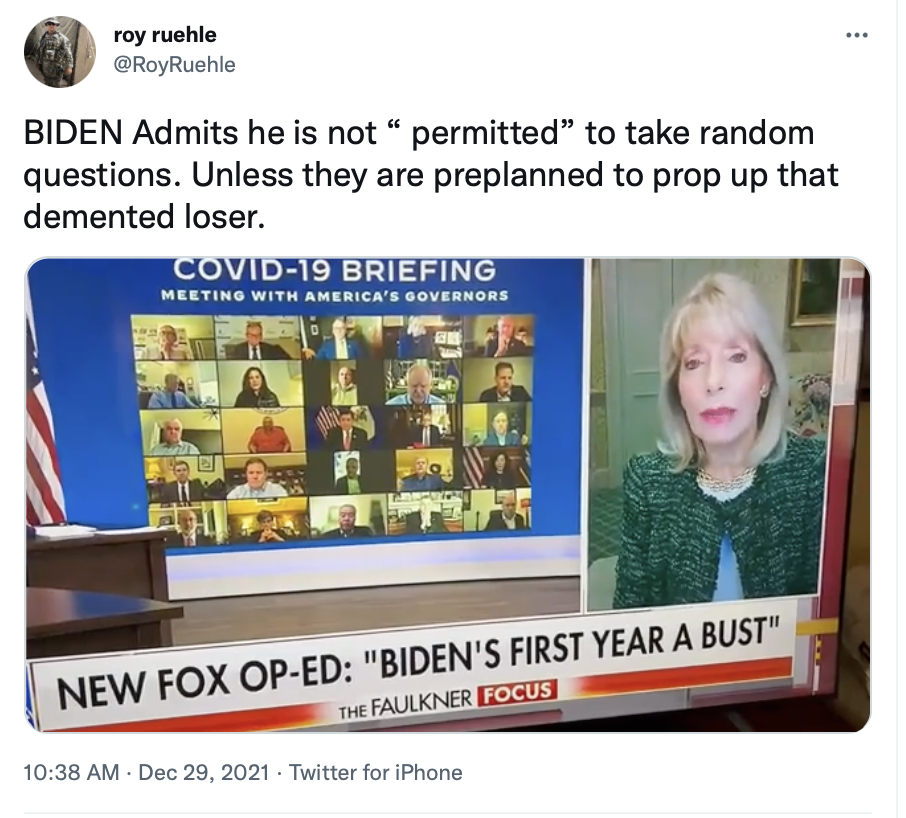Click The Faulkner Focus show logo
The height and width of the screenshot is (818, 906).
[448, 699]
